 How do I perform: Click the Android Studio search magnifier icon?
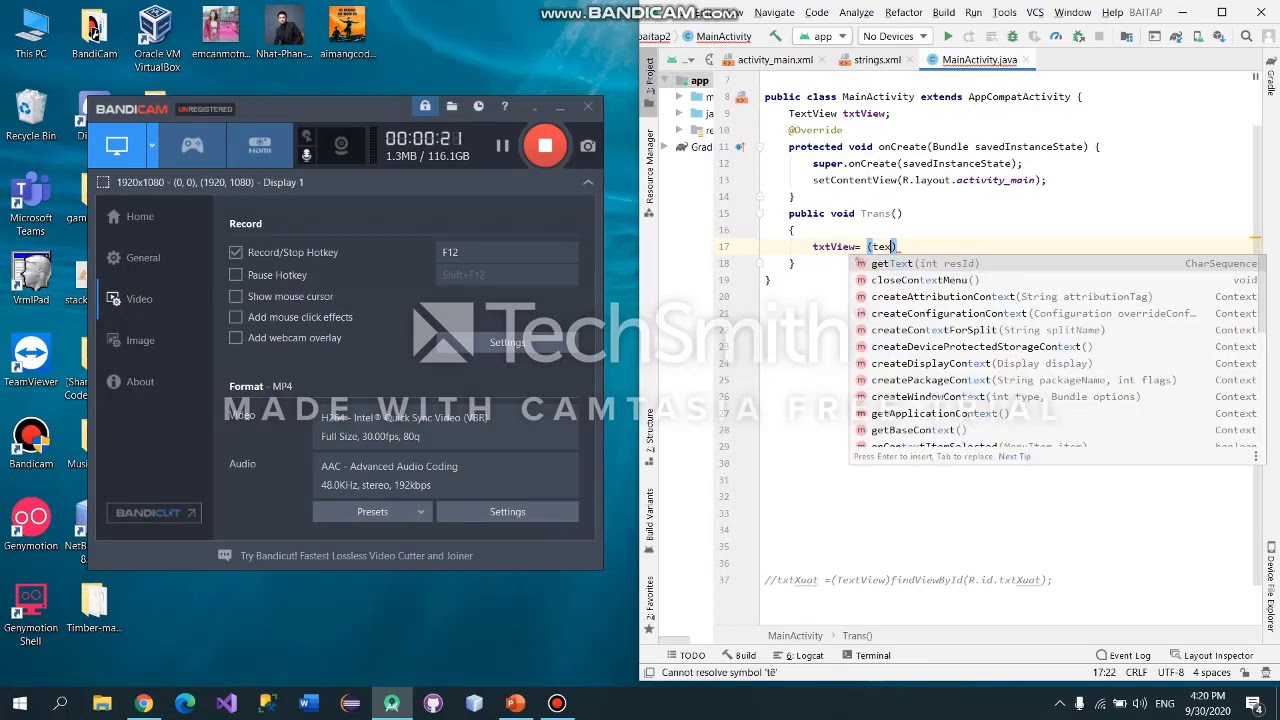pyautogui.click(x=1247, y=36)
